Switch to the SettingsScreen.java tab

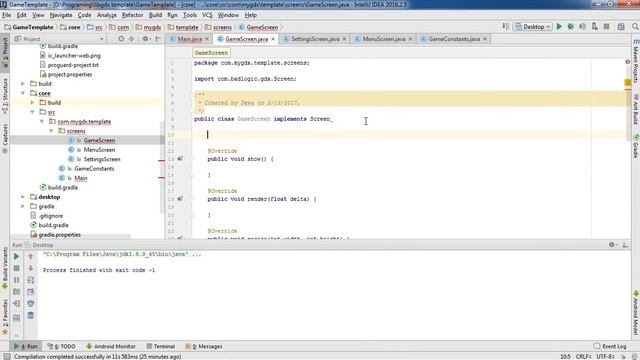[x=315, y=39]
